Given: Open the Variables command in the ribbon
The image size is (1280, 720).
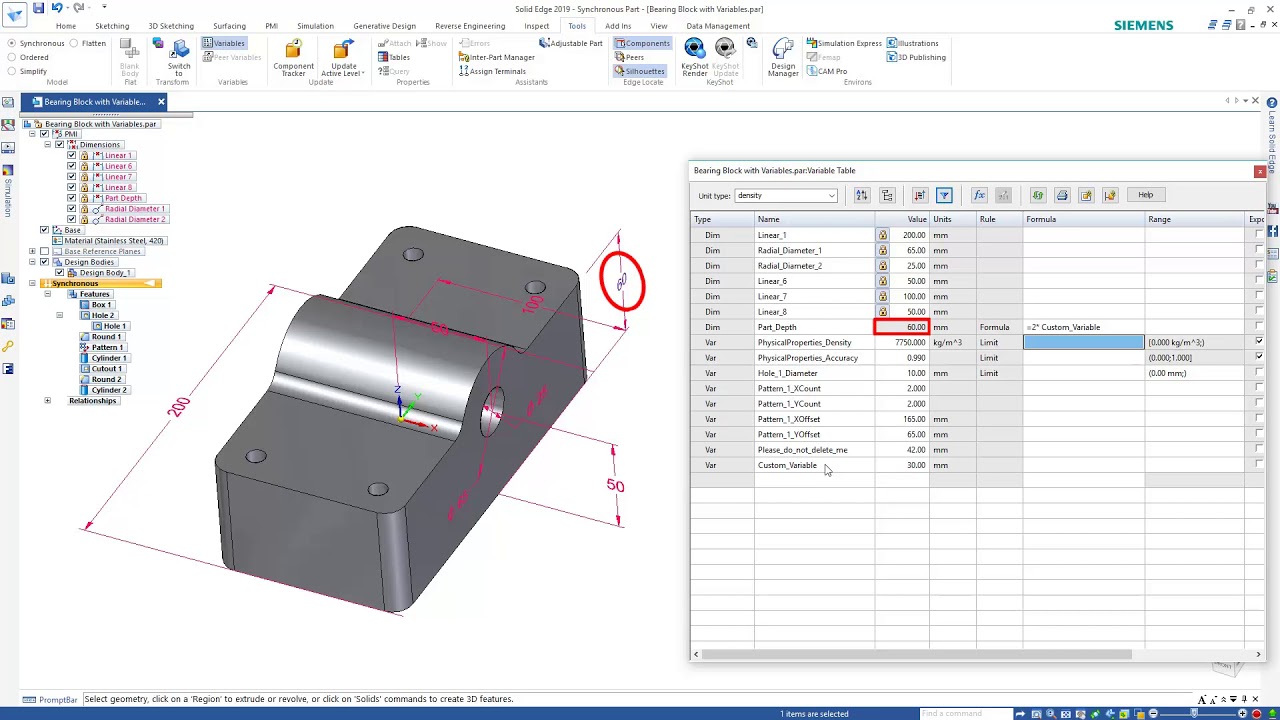Looking at the screenshot, I should pyautogui.click(x=224, y=43).
